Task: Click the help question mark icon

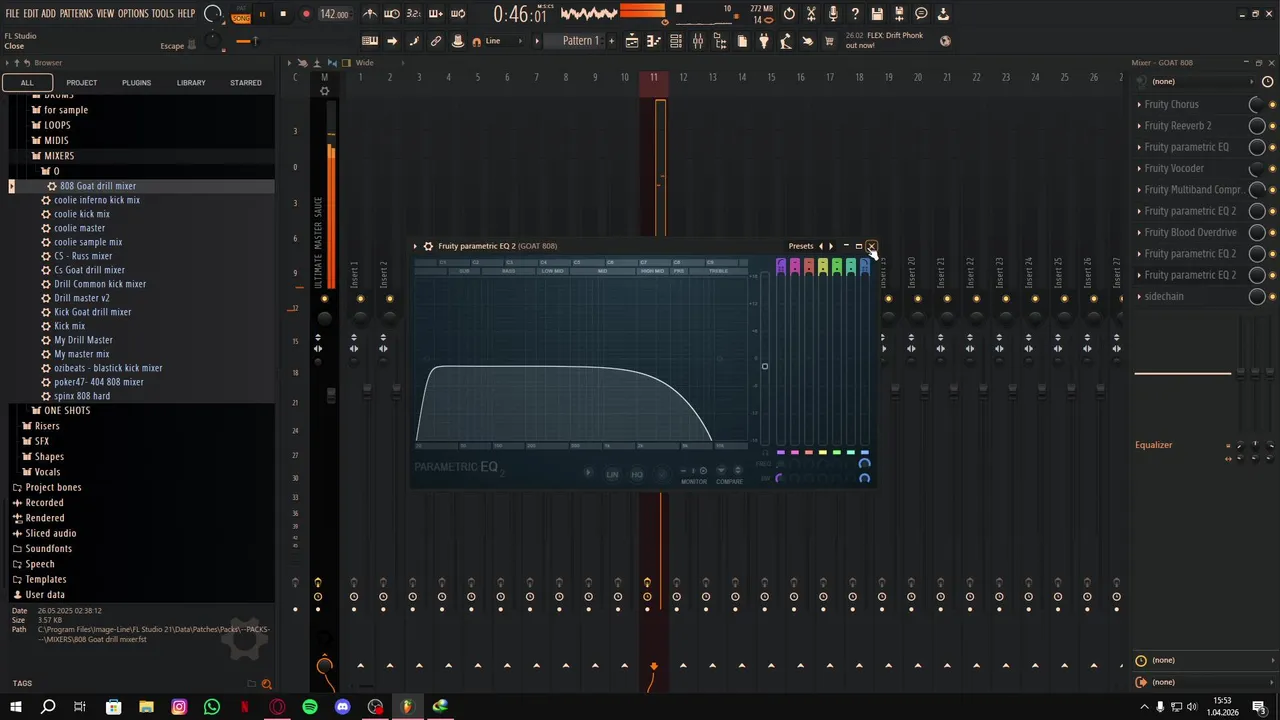Action: pyautogui.click(x=855, y=14)
